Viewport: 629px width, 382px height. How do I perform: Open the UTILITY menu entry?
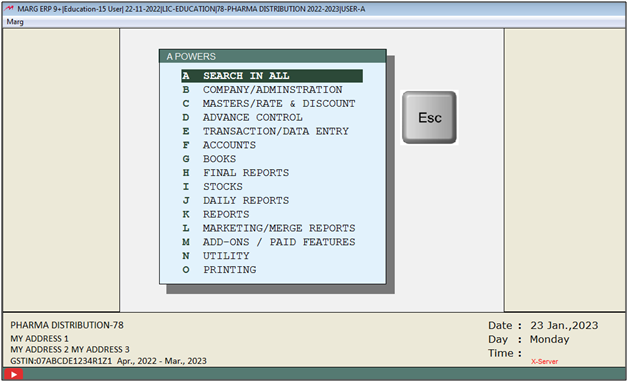coord(216,256)
